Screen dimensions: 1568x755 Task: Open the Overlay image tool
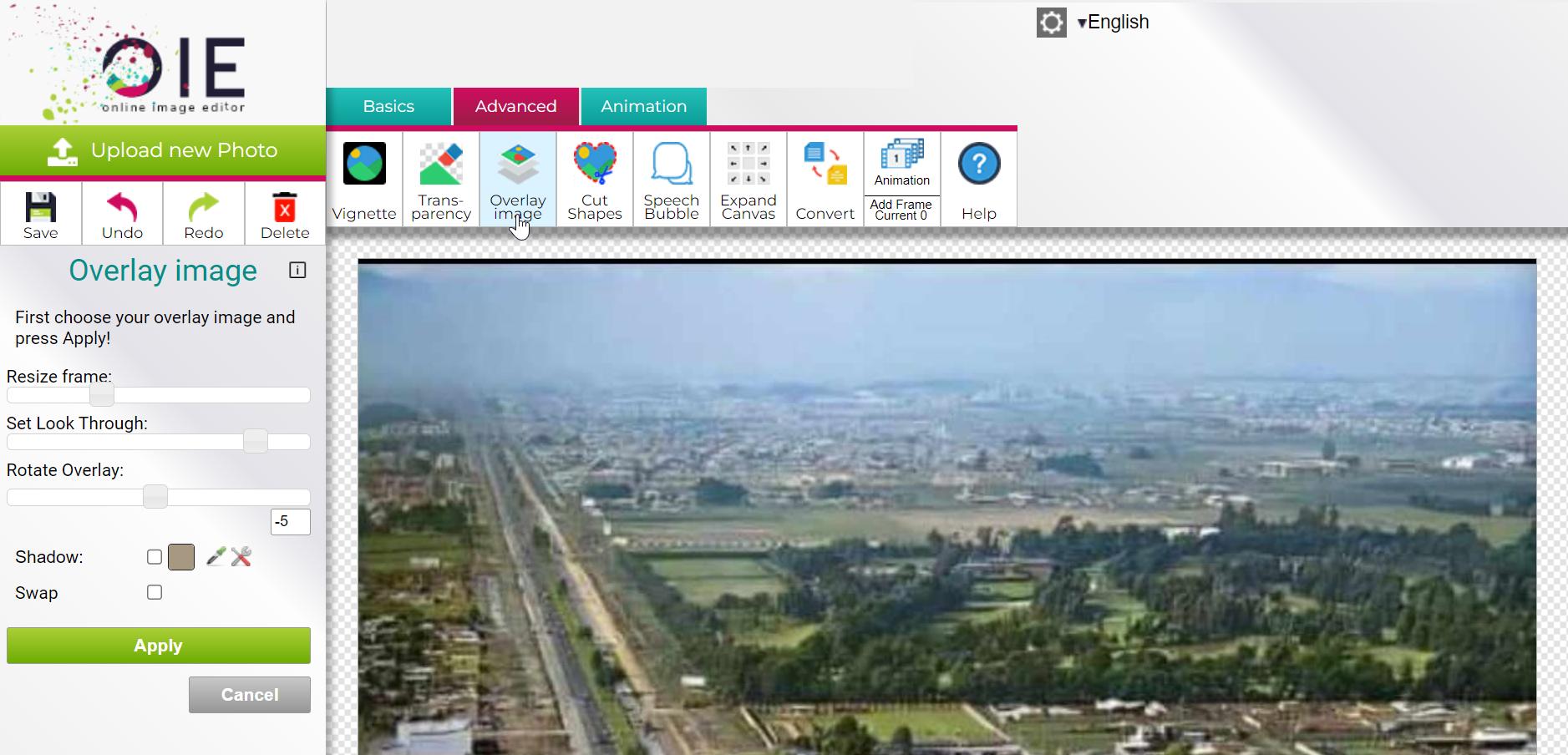pyautogui.click(x=518, y=180)
